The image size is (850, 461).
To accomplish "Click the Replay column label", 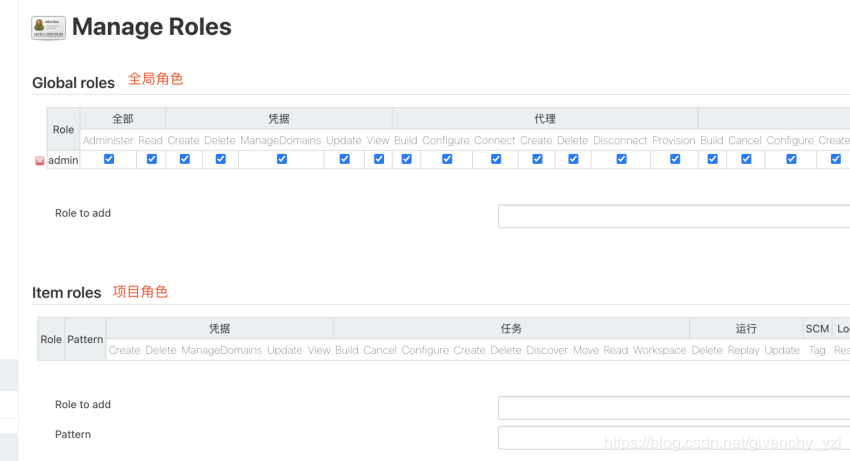I will pyautogui.click(x=743, y=350).
